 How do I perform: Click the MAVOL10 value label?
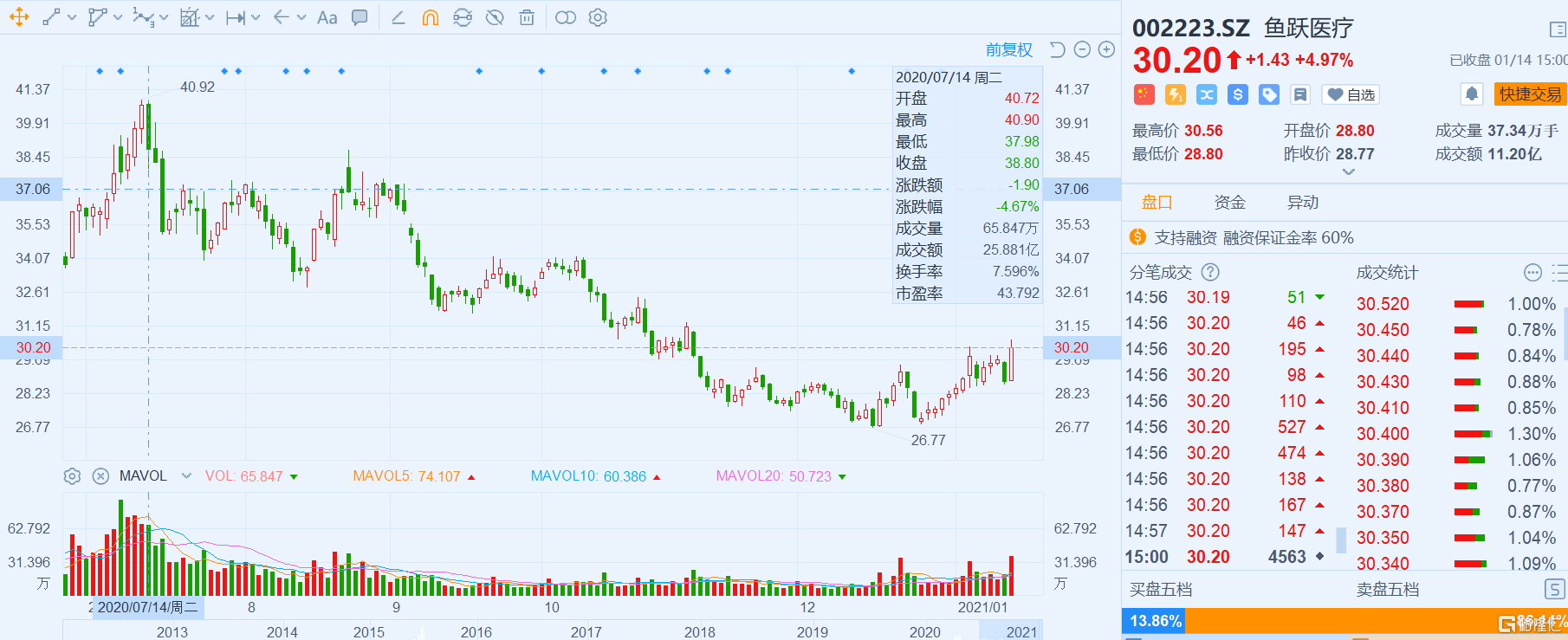tap(588, 476)
